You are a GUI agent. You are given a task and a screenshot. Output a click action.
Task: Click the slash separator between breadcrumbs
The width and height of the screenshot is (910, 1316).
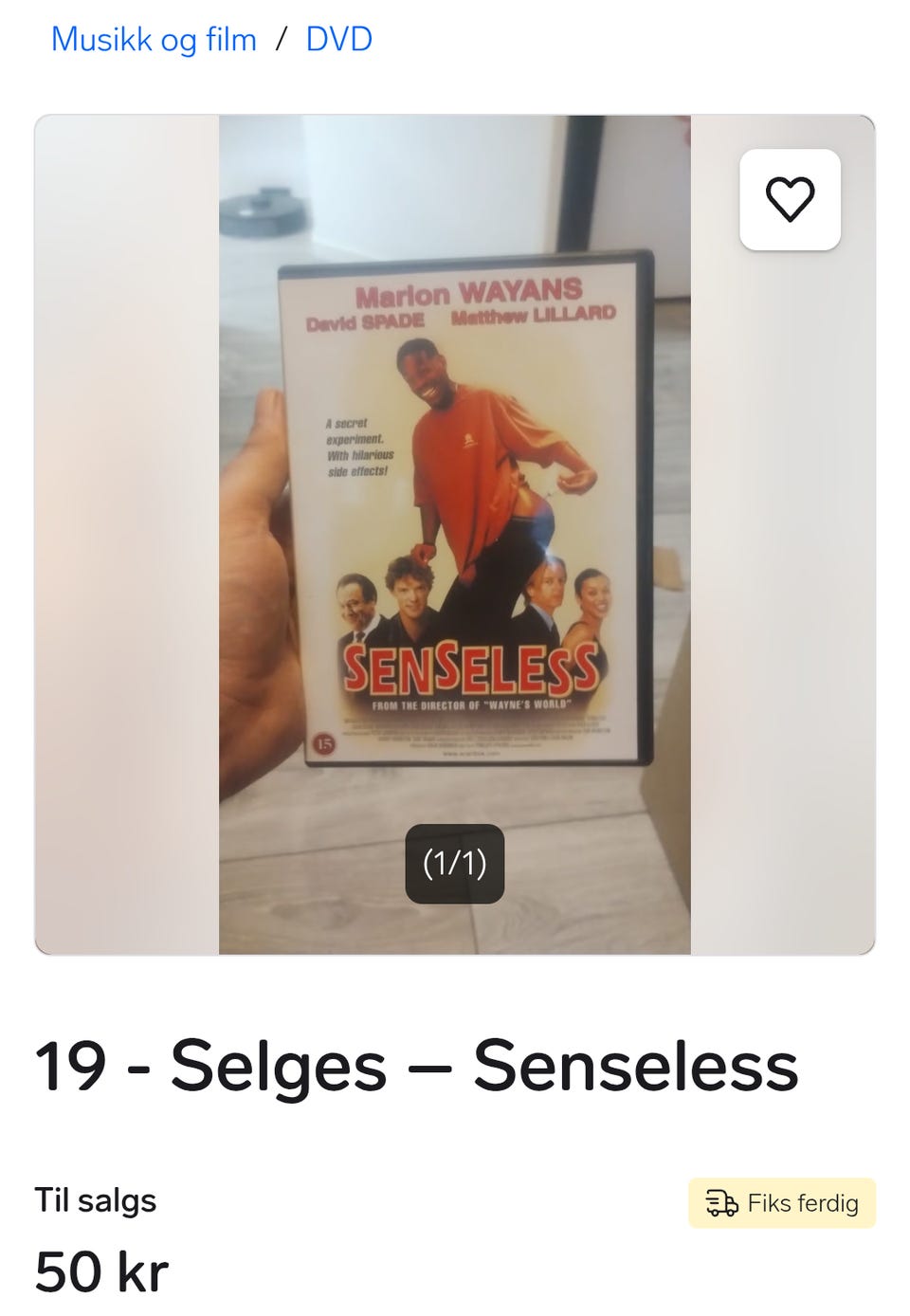(282, 40)
